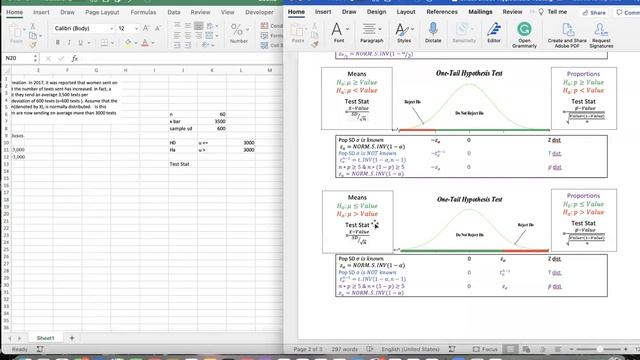Open Borders dropdown arrow in Excel
Viewport: 640px width, 360px height.
[x=112, y=43]
